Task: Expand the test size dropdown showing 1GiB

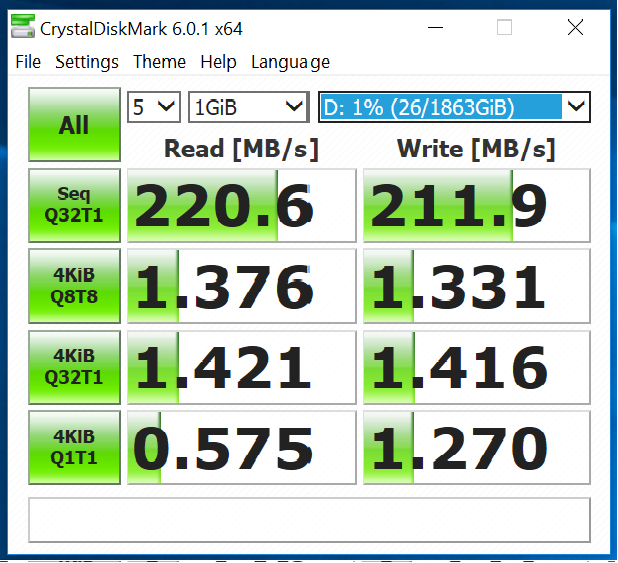Action: pos(249,107)
